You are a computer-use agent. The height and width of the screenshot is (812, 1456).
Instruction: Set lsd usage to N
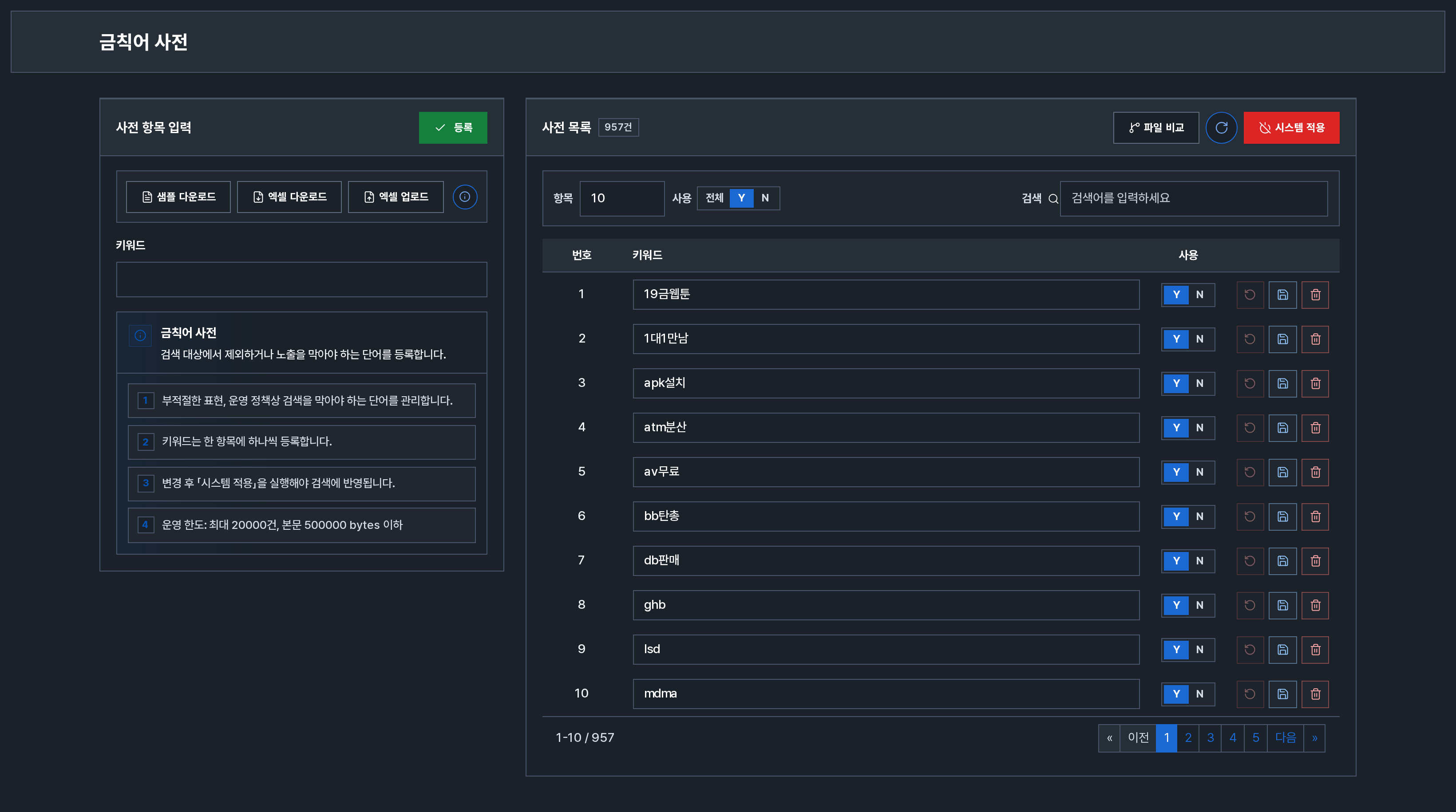(x=1199, y=649)
